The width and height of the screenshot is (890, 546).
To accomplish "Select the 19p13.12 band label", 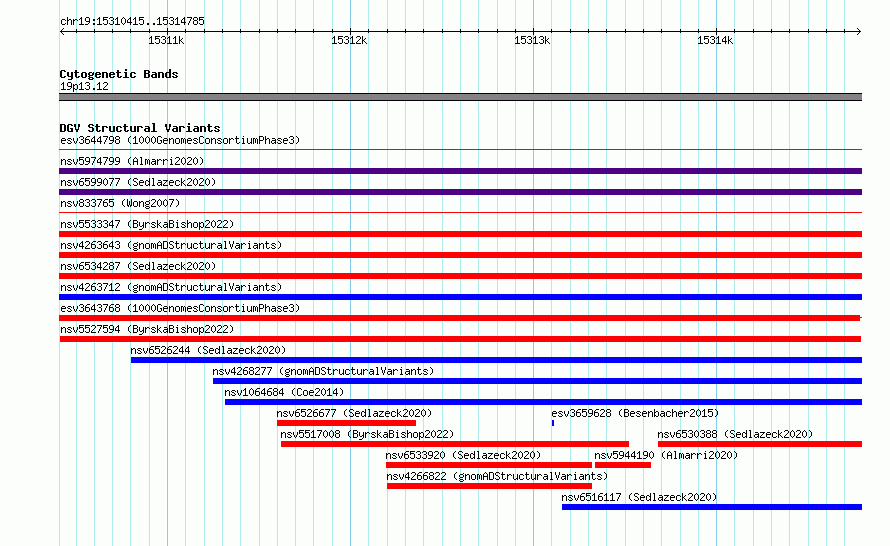I will 84,86.
